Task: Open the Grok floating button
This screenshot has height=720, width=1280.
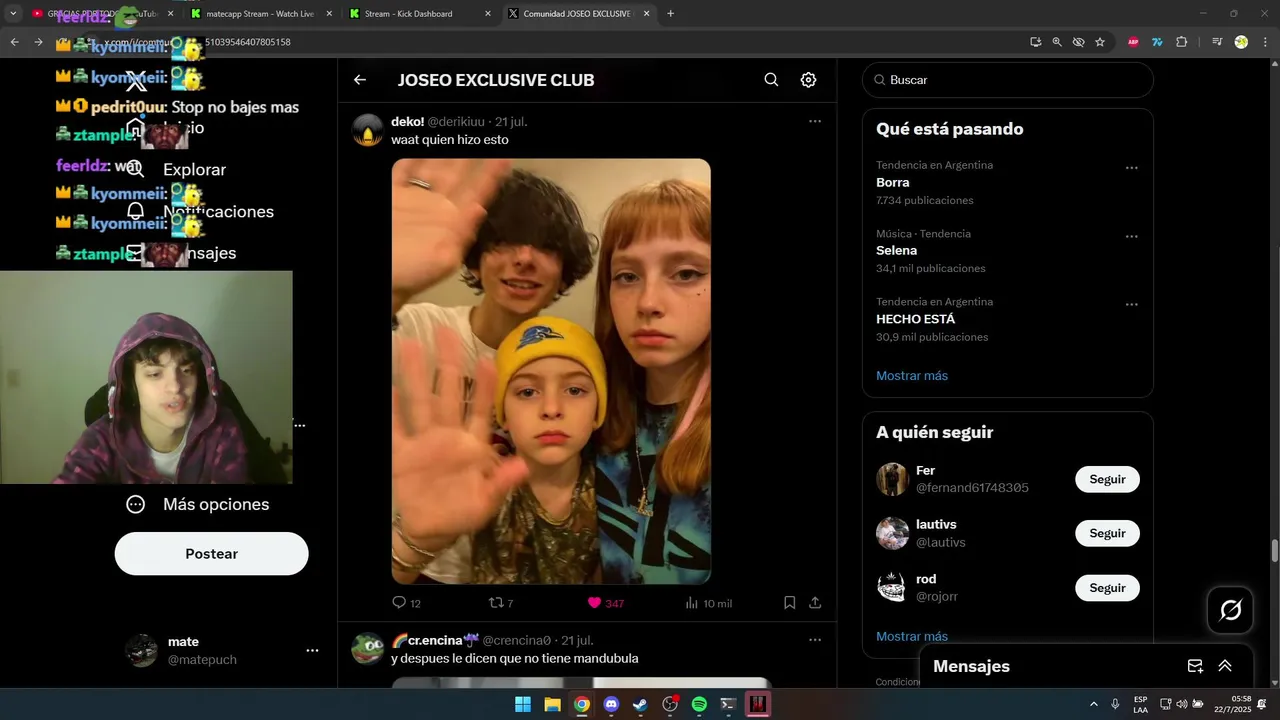Action: click(x=1230, y=610)
